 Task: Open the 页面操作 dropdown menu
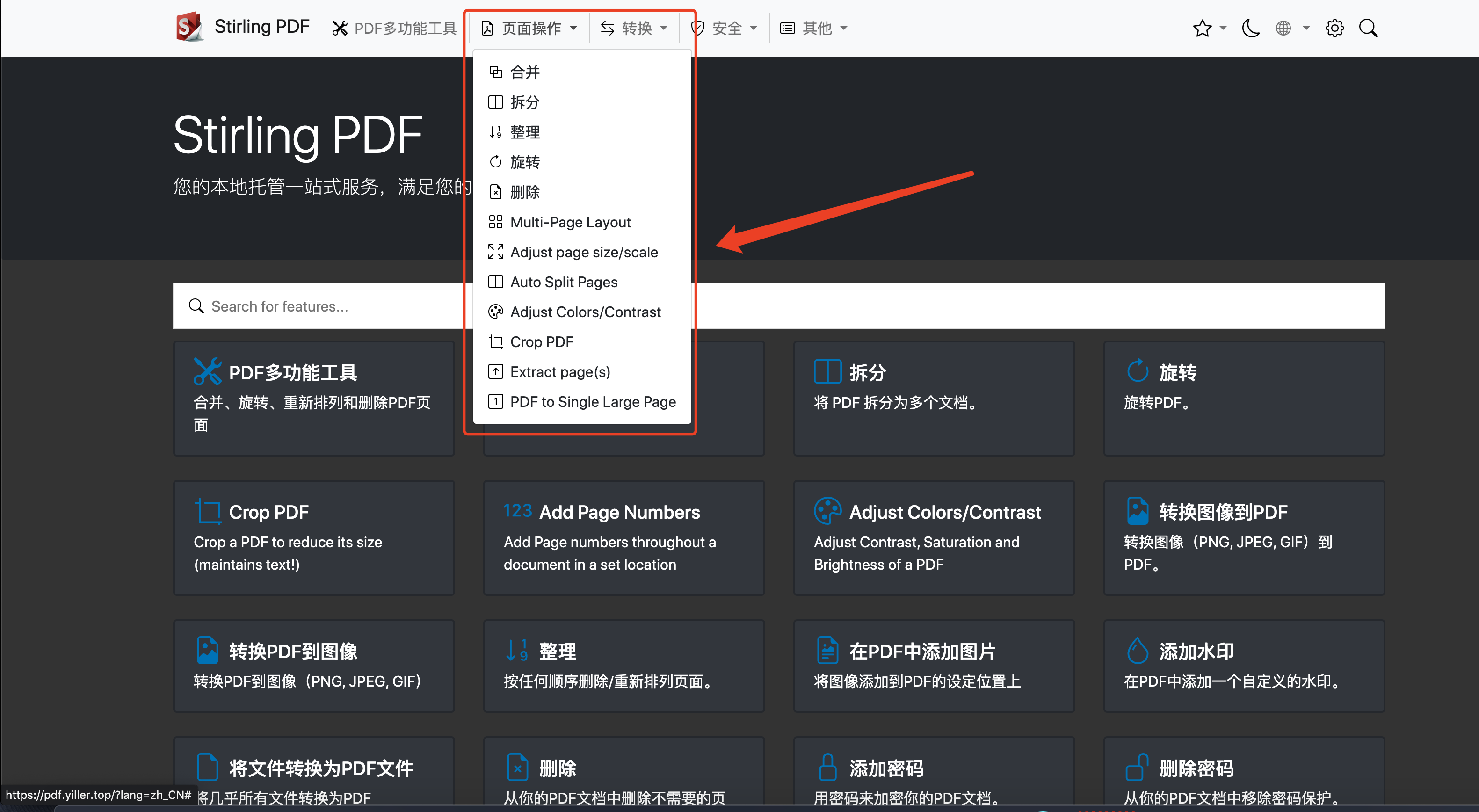(x=529, y=28)
